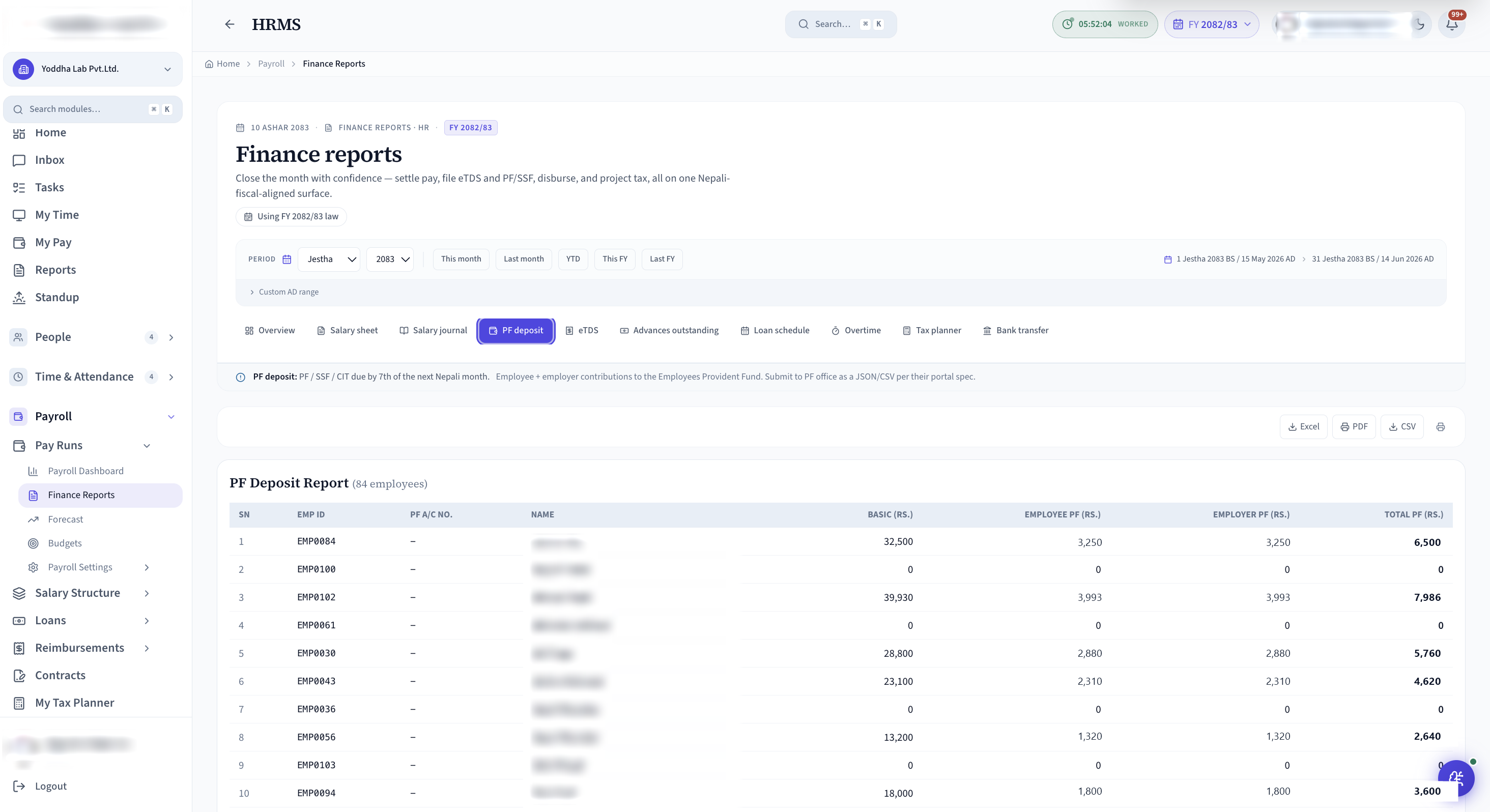1490x812 pixels.
Task: Switch to the Bank transfer tab
Action: click(x=1015, y=330)
